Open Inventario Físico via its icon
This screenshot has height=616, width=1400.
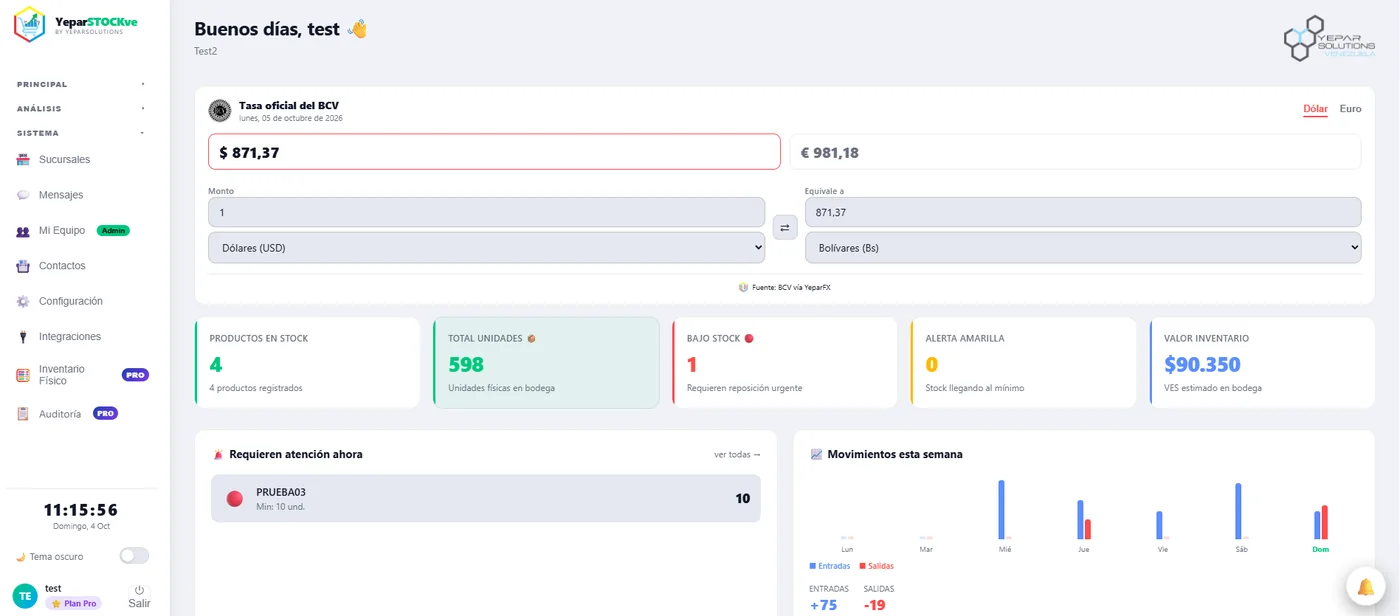click(23, 375)
